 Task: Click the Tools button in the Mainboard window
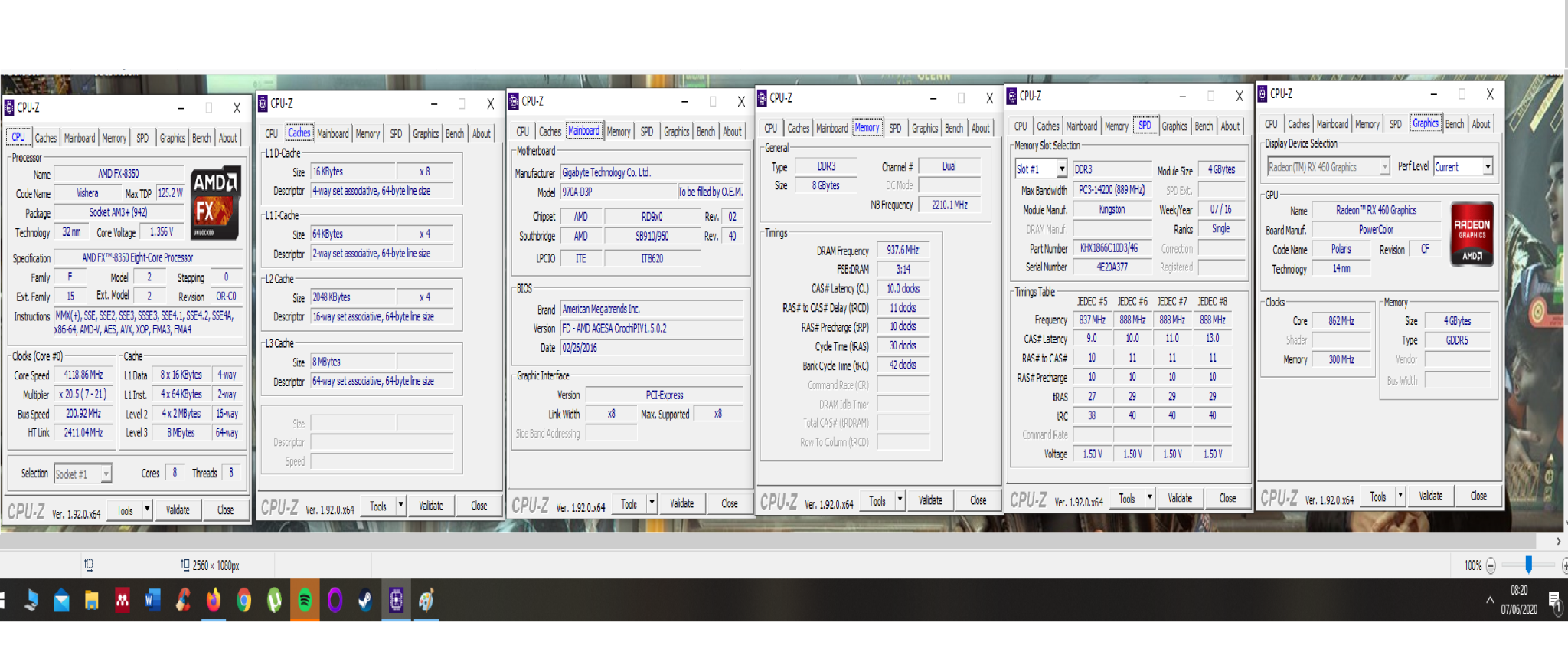[629, 503]
